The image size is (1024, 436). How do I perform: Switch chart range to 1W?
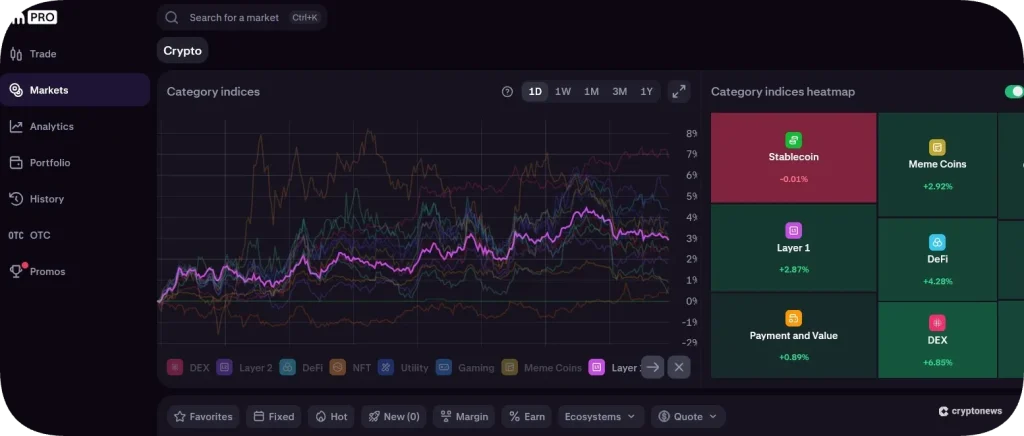563,92
